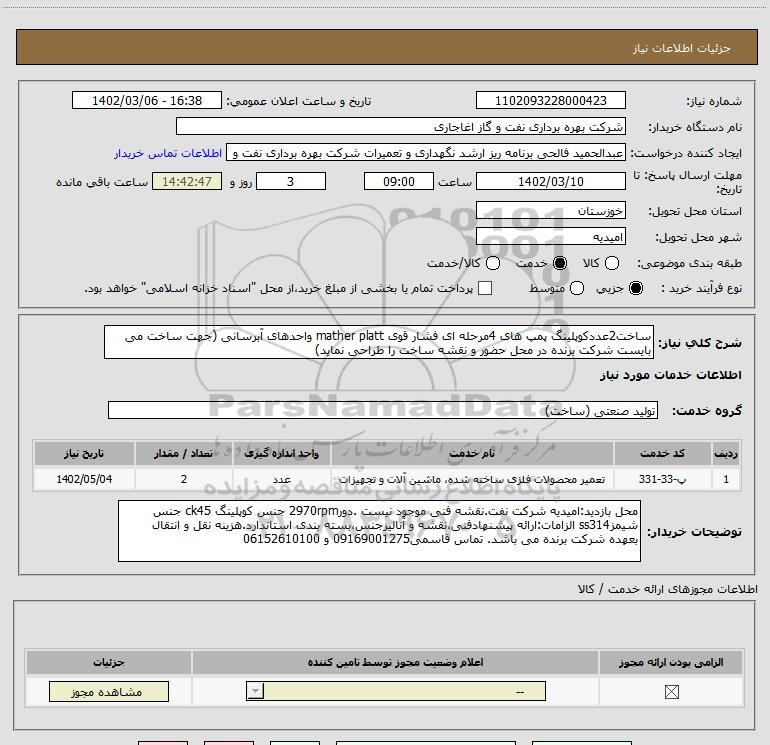Click the need number field 1102093228000423
The width and height of the screenshot is (770, 745).
pyautogui.click(x=550, y=100)
